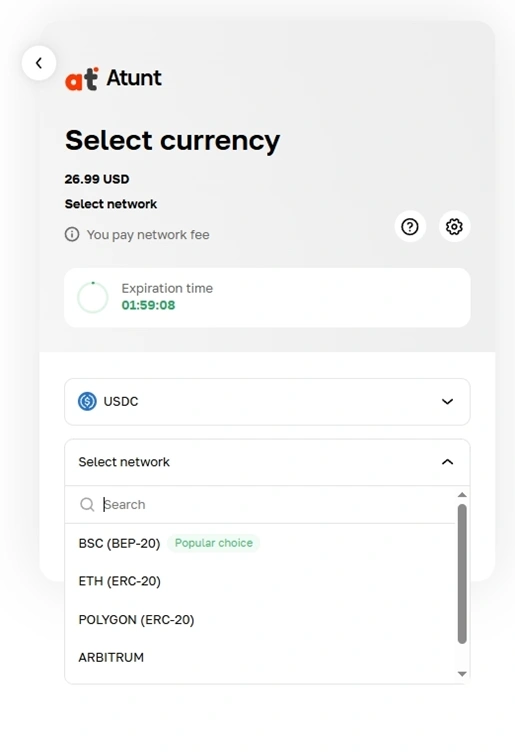Click the Popular choice badge
This screenshot has height=756, width=515.
pos(214,543)
